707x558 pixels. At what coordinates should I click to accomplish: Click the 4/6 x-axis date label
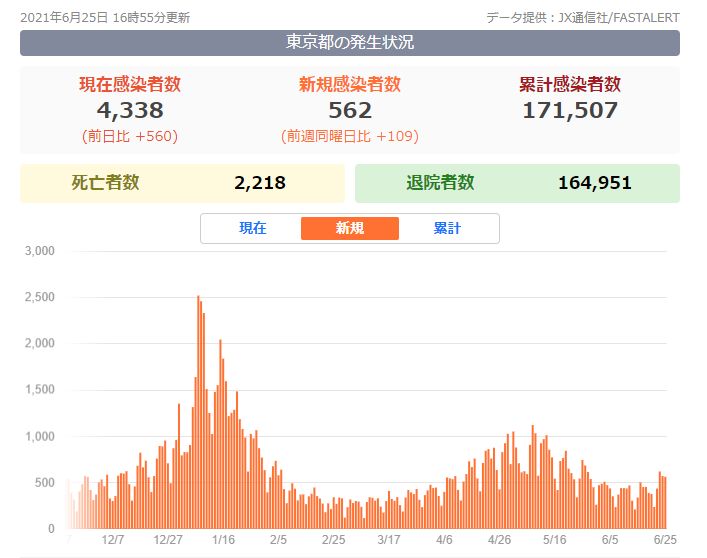click(444, 540)
